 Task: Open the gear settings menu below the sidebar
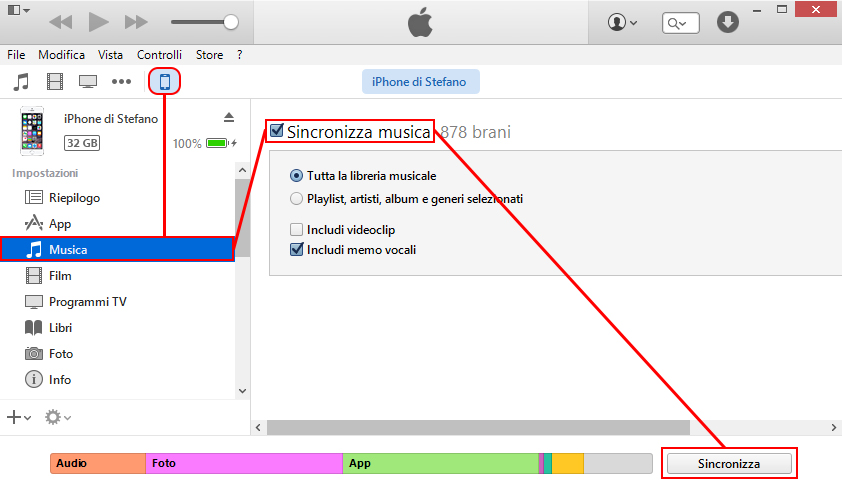point(57,417)
